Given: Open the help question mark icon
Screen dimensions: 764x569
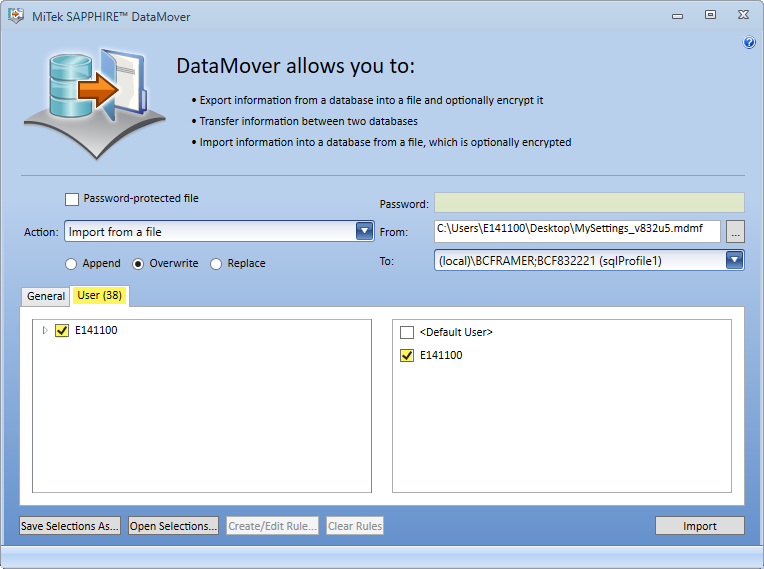Looking at the screenshot, I should point(749,42).
